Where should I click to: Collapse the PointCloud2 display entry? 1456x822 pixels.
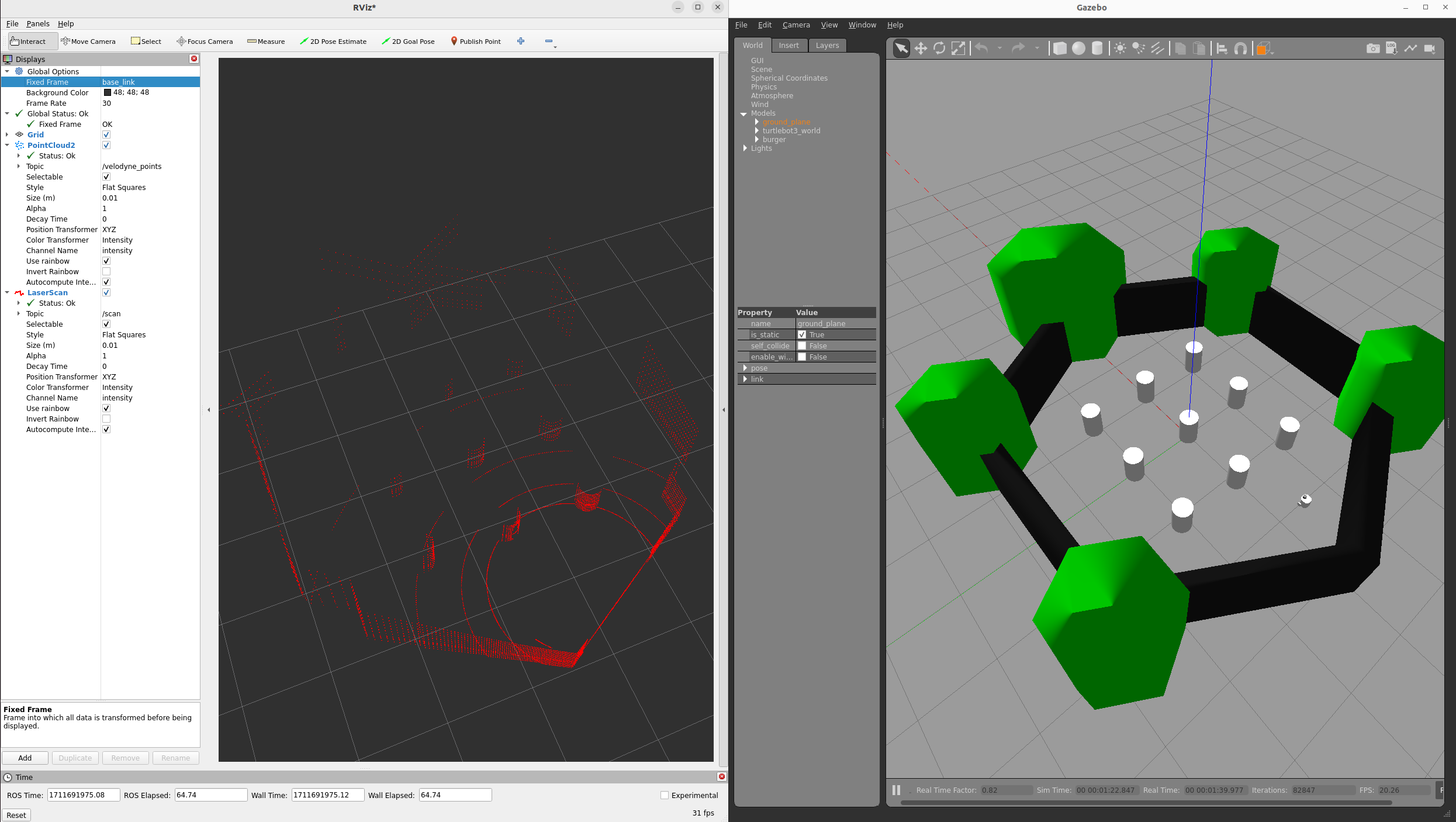(x=7, y=145)
